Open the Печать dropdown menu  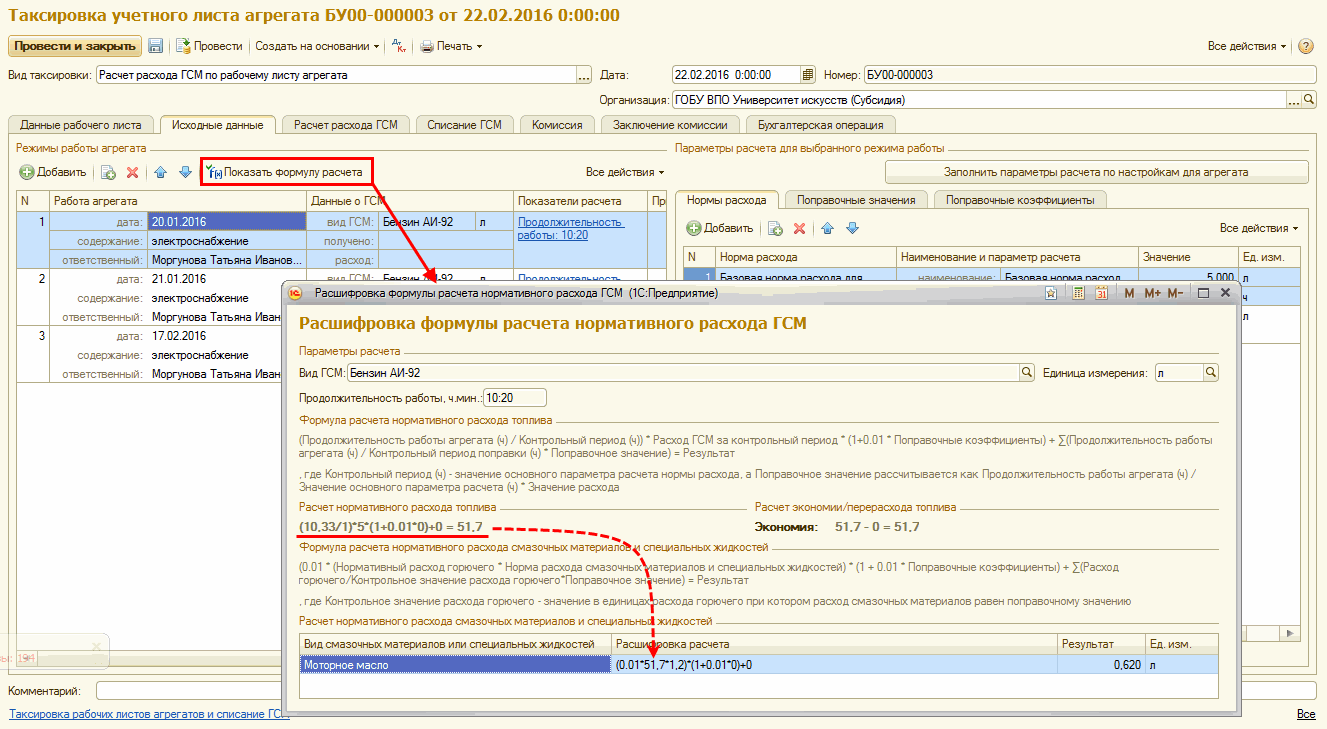pos(451,46)
